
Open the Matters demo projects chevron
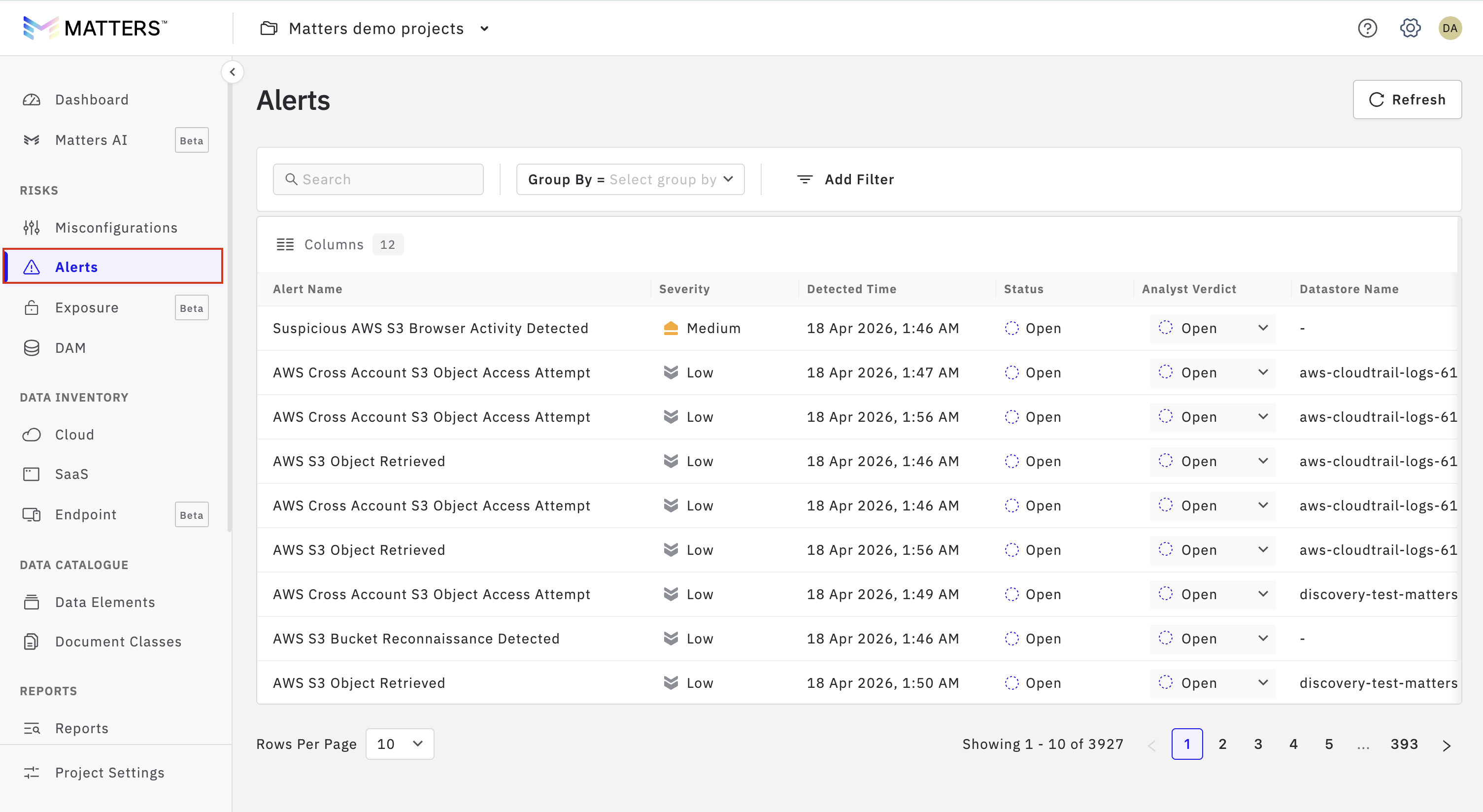click(484, 28)
